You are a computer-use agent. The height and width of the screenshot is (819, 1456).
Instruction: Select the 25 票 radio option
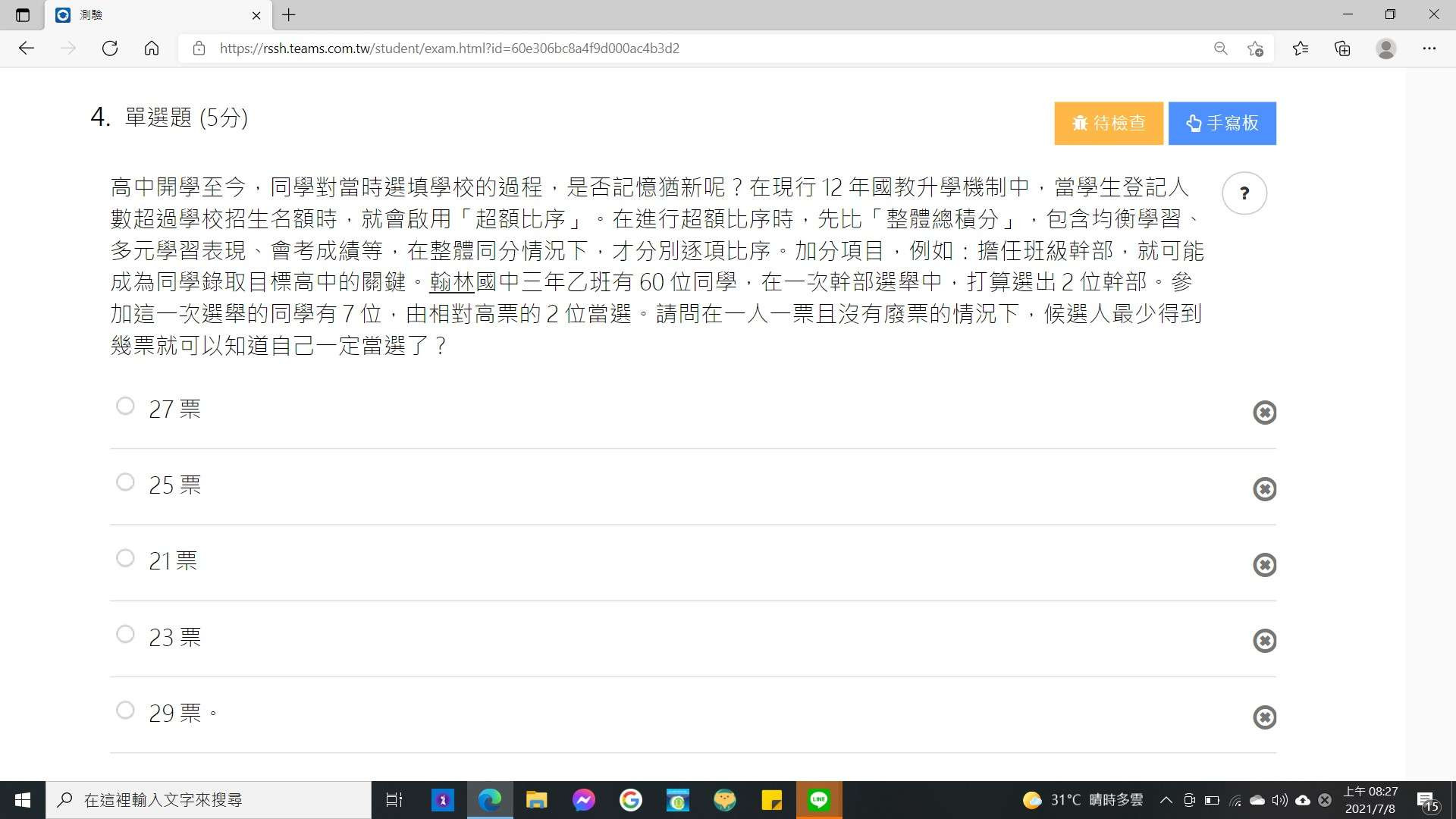click(125, 482)
